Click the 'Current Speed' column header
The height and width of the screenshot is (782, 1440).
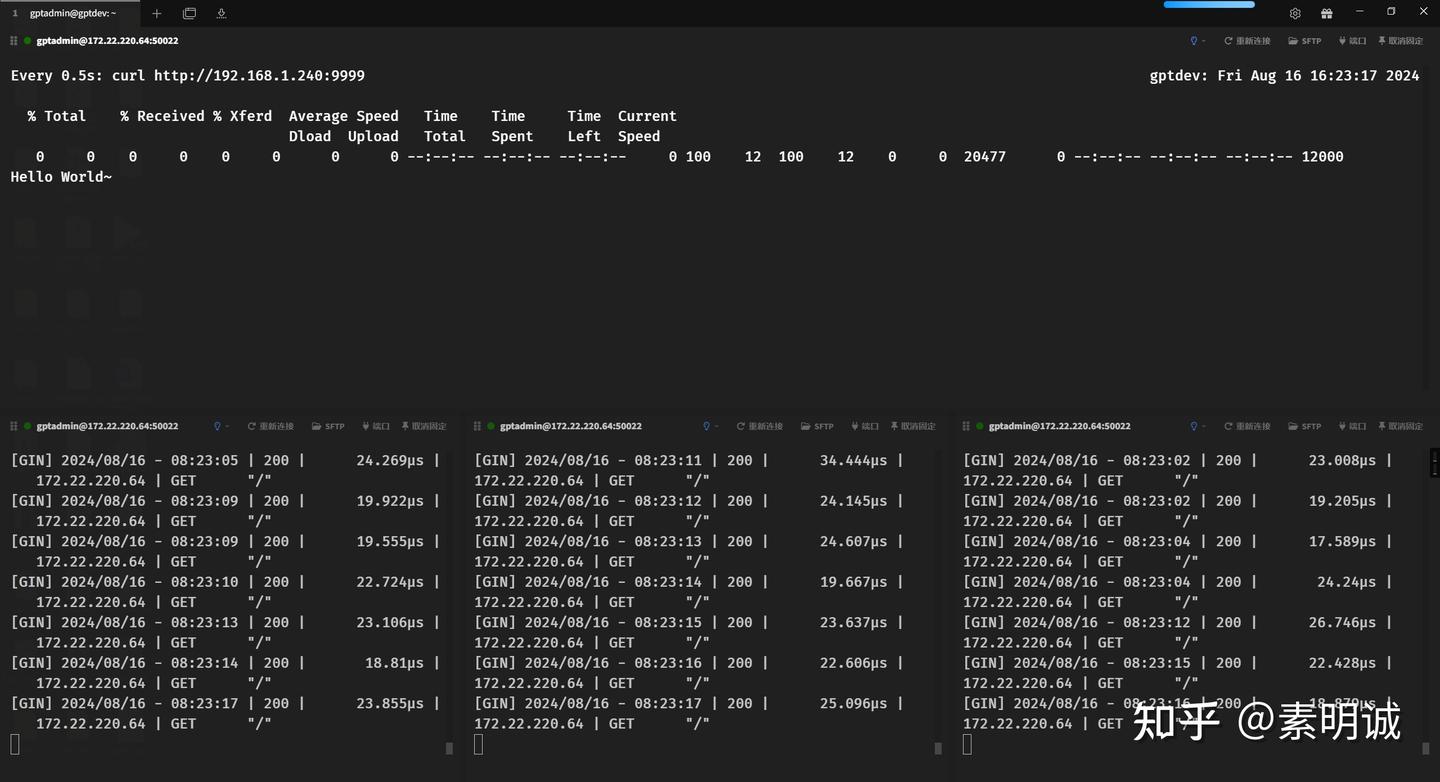click(x=647, y=126)
